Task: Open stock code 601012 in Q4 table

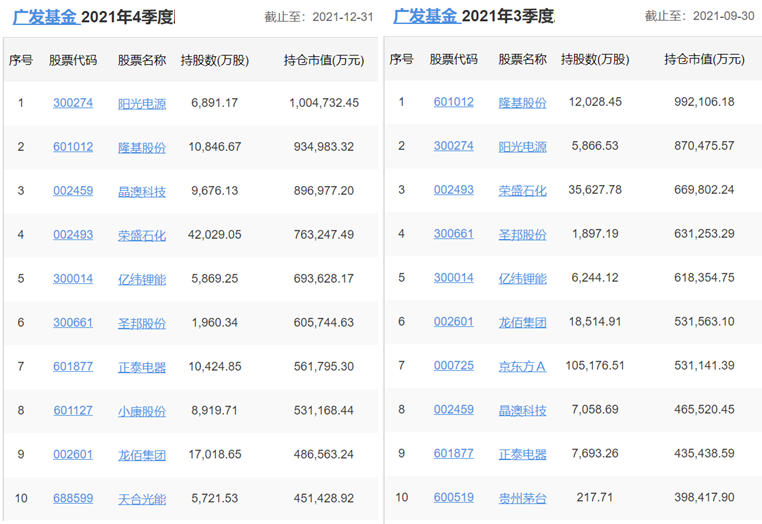Action: (x=73, y=147)
